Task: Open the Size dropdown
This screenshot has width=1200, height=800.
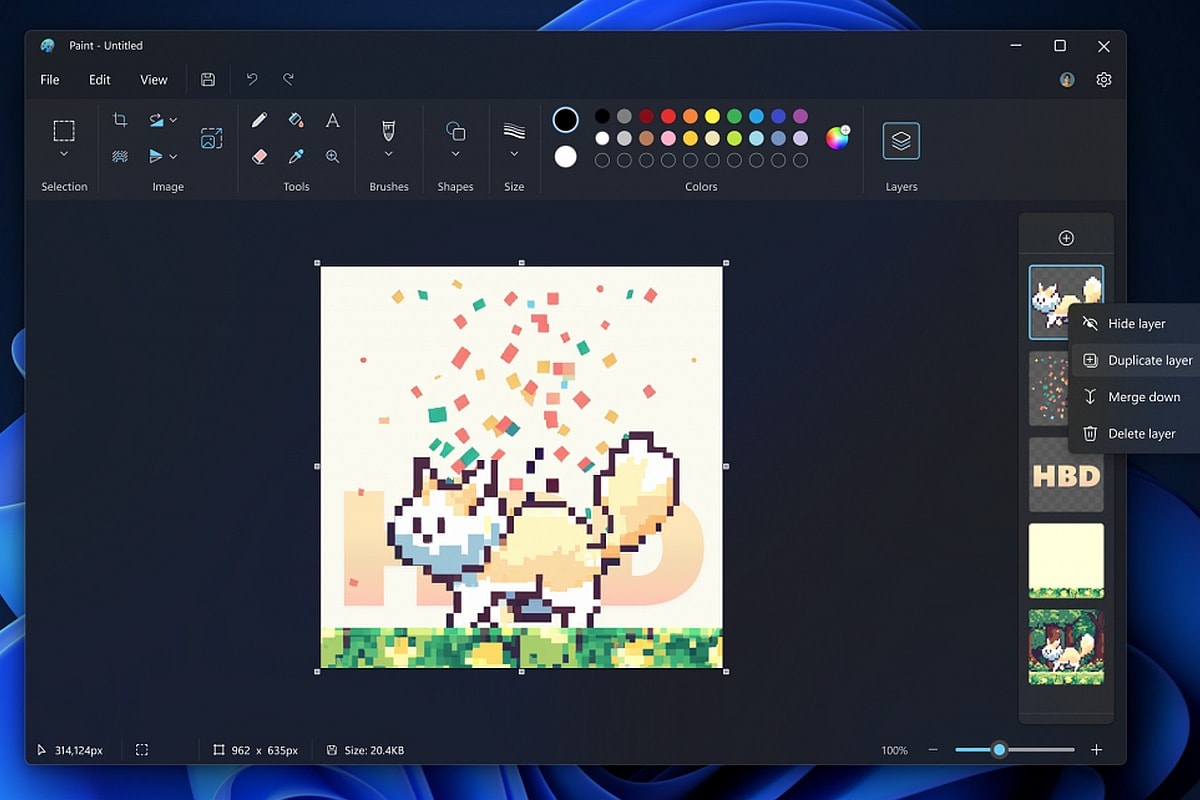Action: pyautogui.click(x=514, y=140)
